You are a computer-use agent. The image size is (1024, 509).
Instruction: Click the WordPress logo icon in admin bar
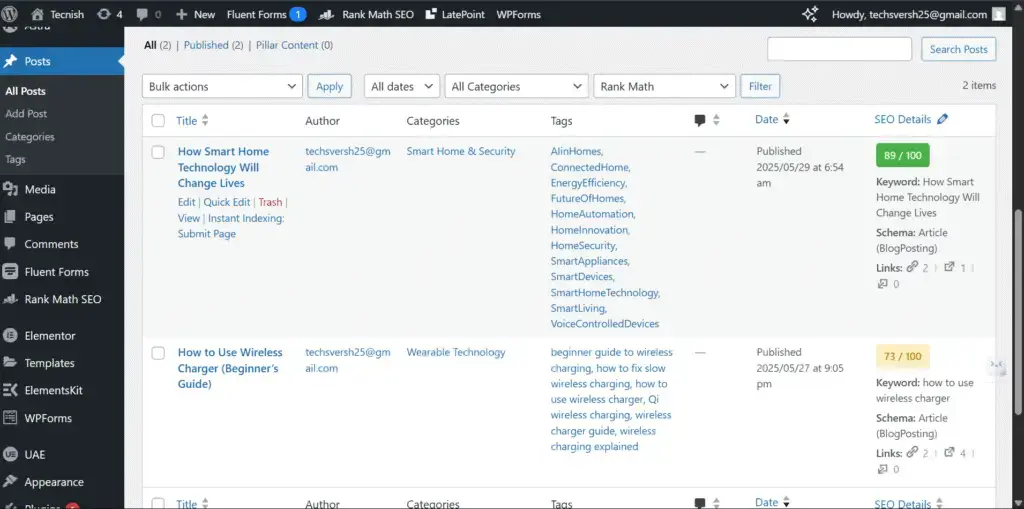click(11, 14)
